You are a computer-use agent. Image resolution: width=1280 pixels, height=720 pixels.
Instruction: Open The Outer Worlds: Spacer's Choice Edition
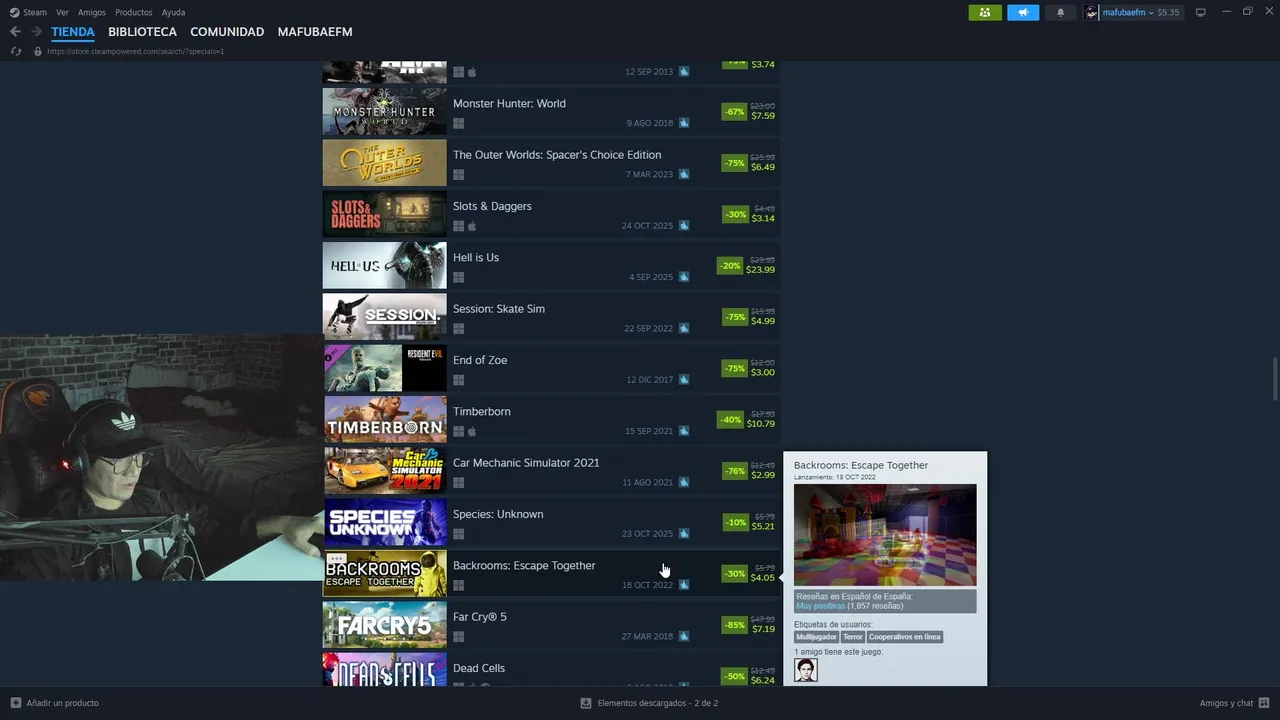557,155
